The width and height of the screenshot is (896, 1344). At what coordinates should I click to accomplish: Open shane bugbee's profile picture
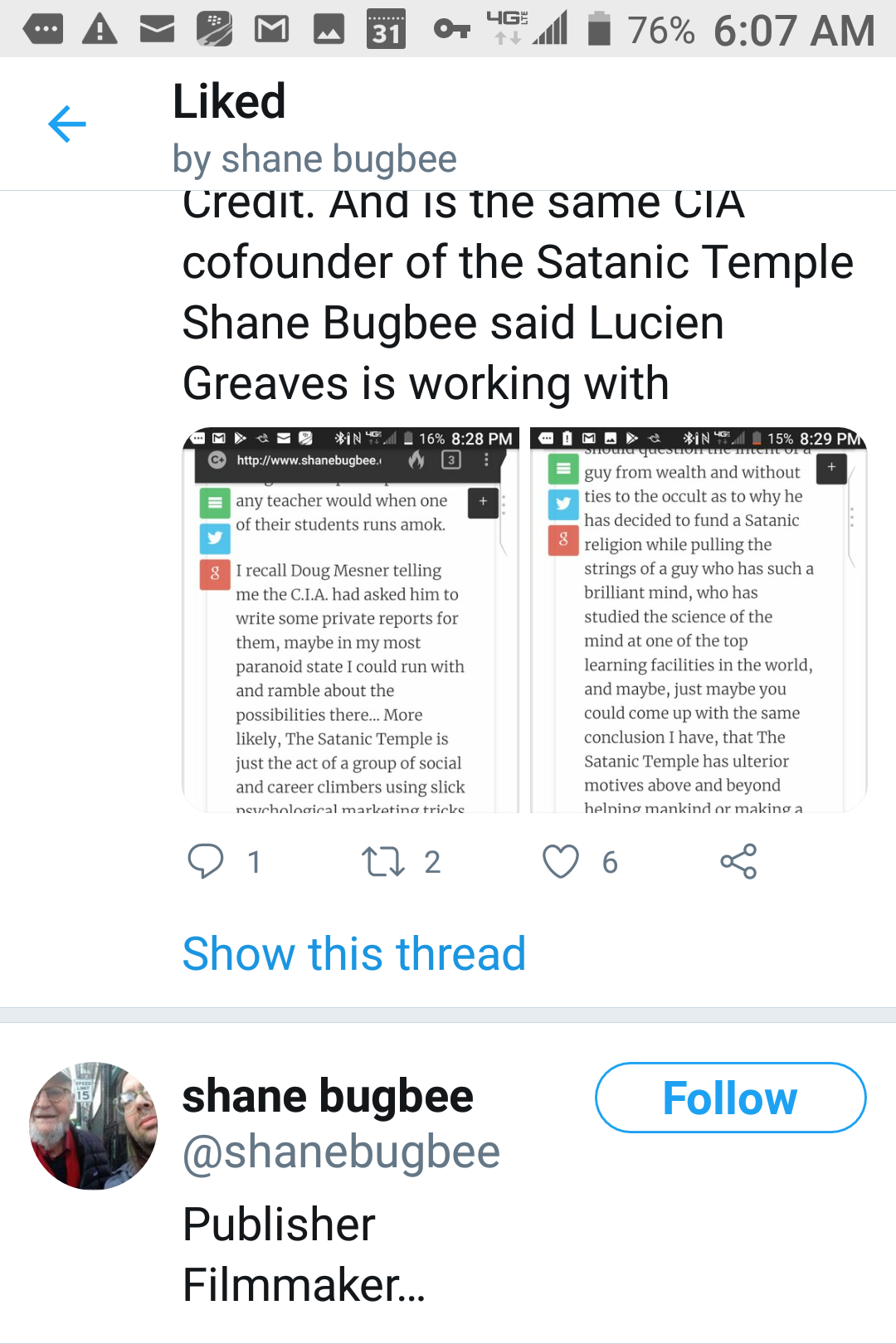(x=94, y=1126)
